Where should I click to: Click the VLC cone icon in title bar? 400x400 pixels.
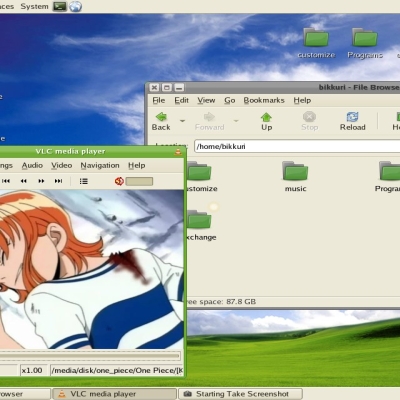[178, 152]
